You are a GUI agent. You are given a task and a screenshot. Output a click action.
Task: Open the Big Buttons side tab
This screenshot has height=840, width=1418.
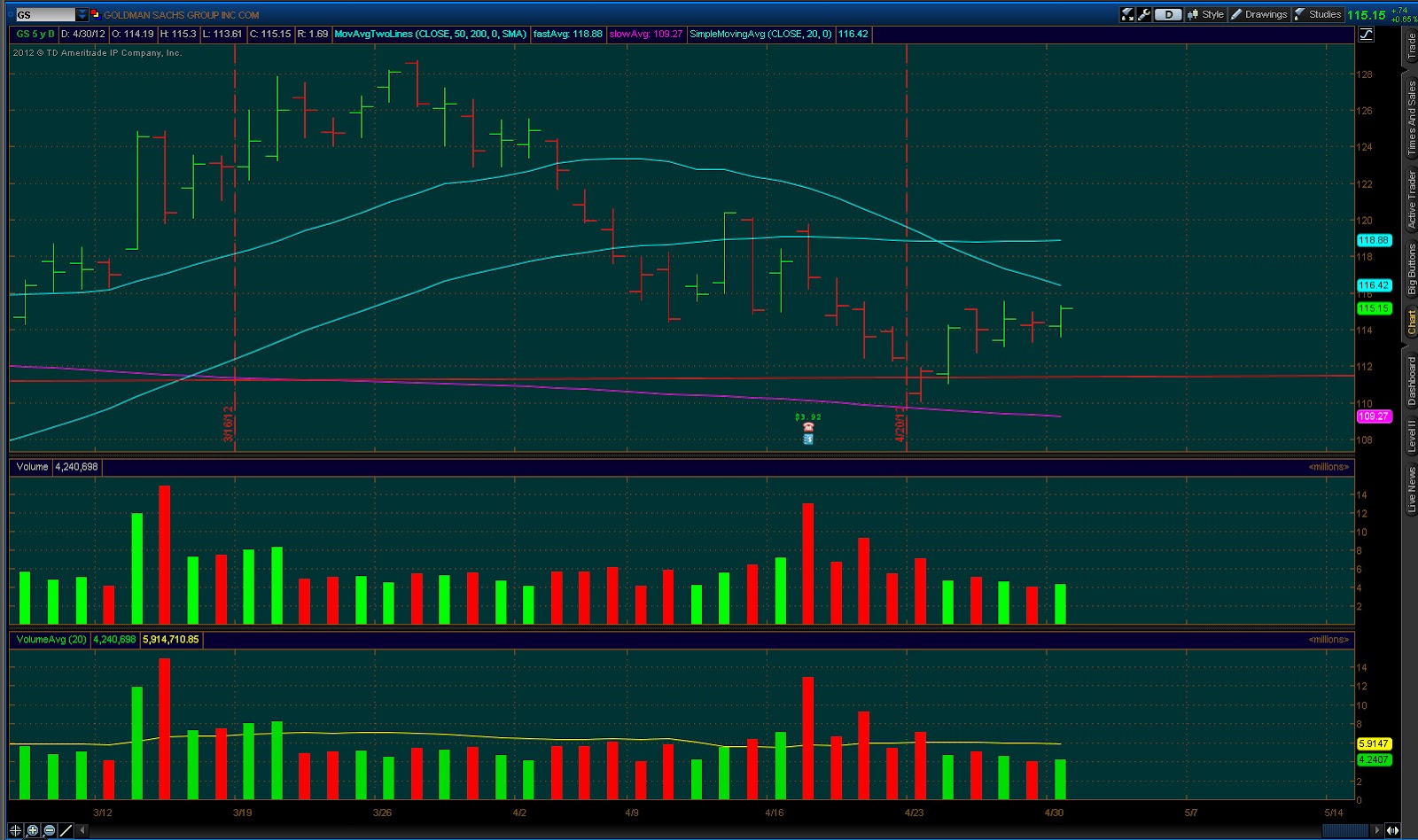pyautogui.click(x=1411, y=270)
